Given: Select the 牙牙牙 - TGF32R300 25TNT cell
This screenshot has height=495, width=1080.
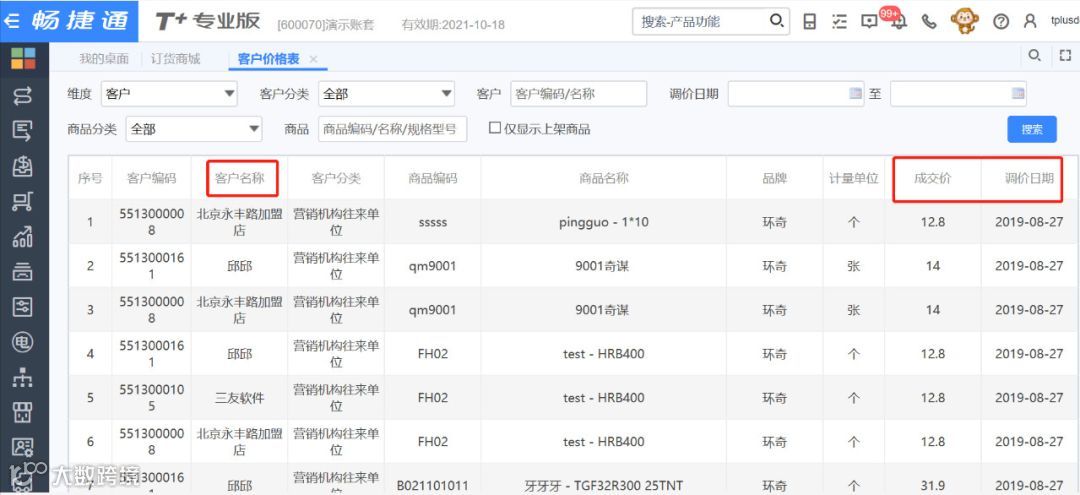Looking at the screenshot, I should point(603,485).
